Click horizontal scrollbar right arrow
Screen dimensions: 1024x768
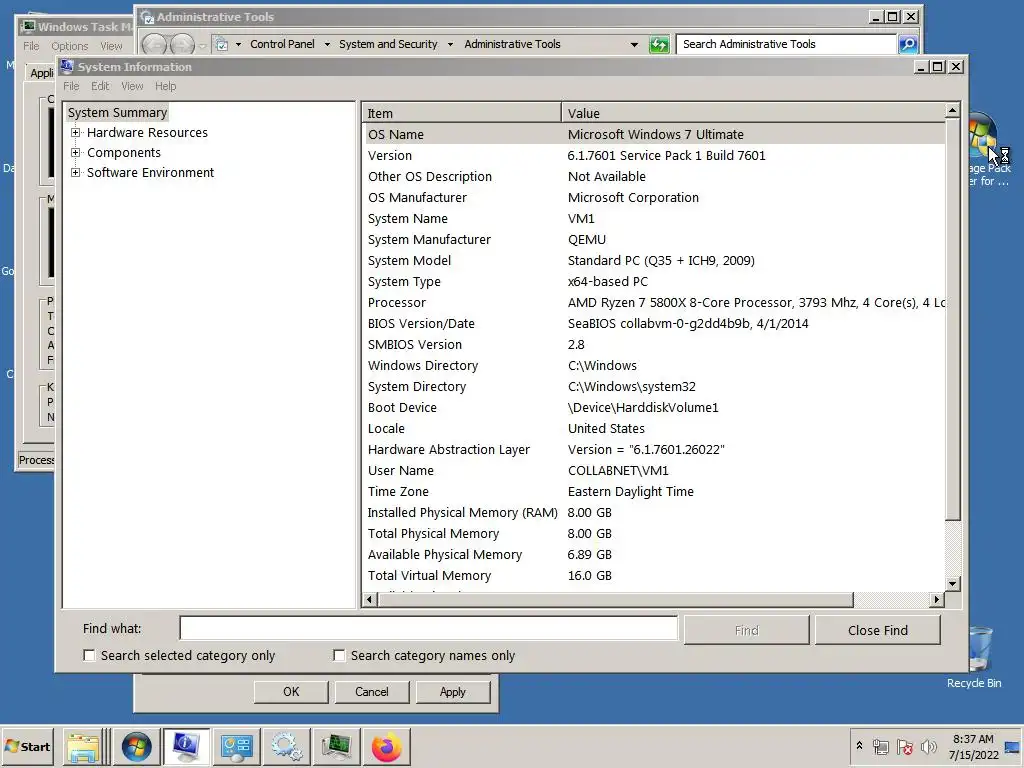(937, 599)
